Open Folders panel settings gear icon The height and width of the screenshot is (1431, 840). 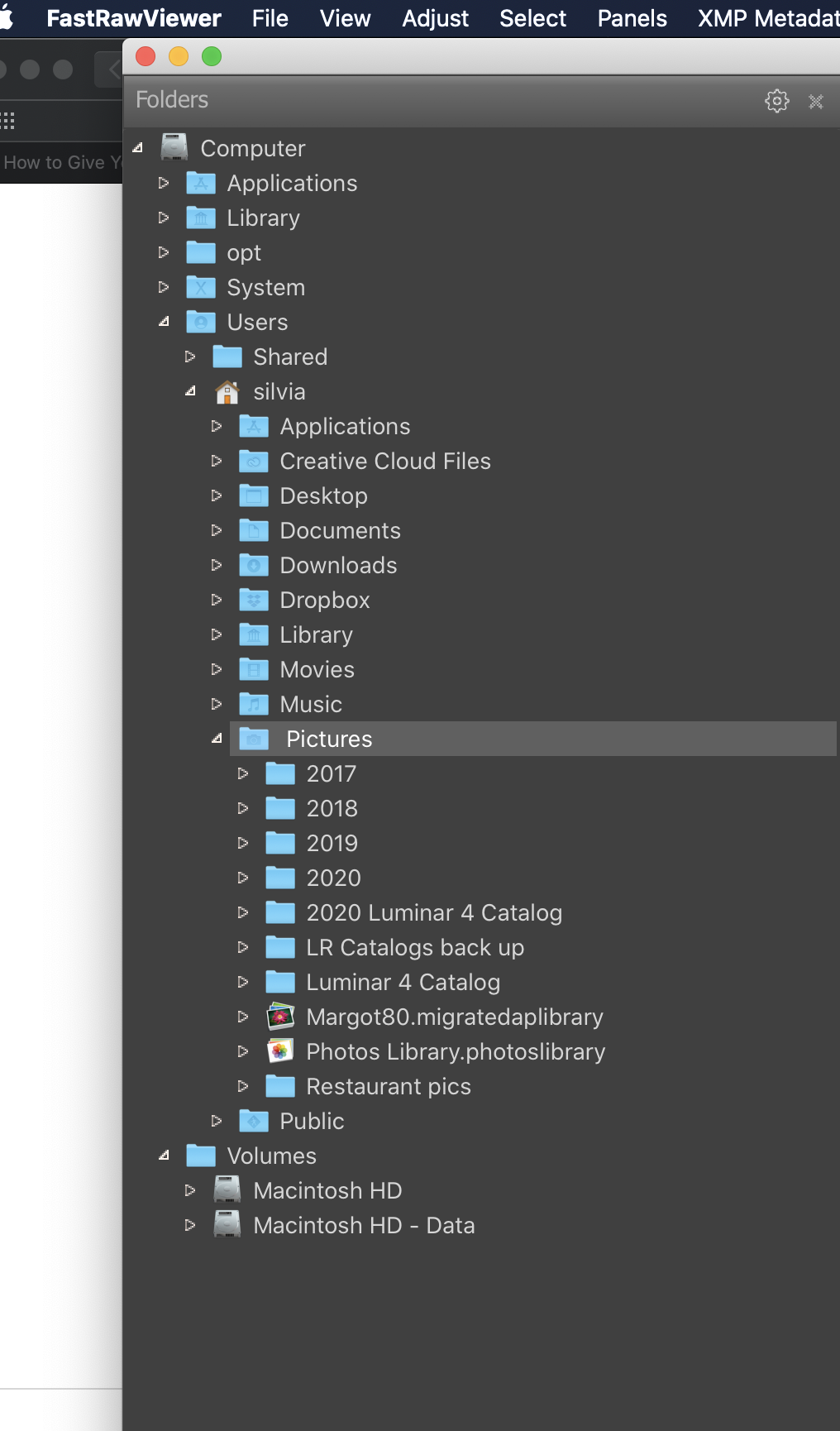point(776,101)
